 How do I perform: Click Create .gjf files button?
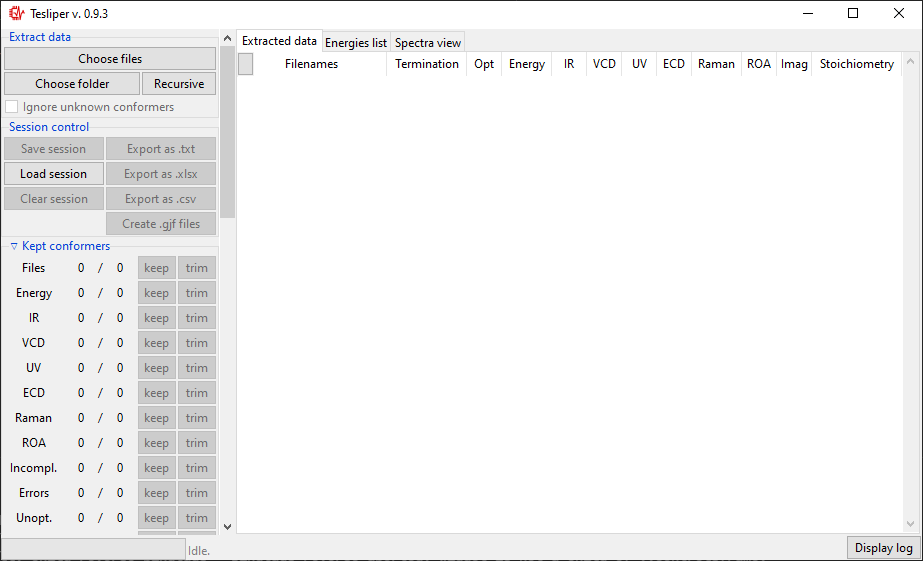[161, 224]
